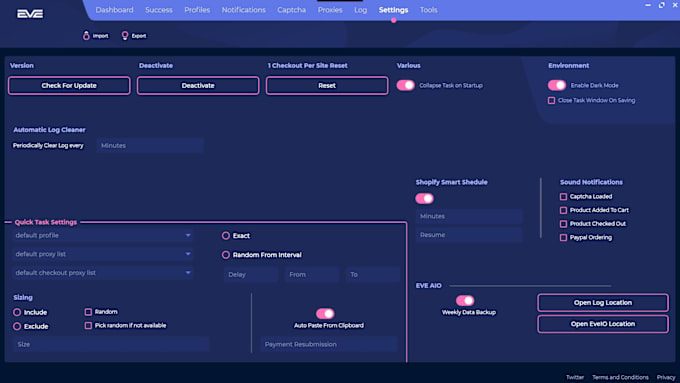Go to the Notifications tab
Viewport: 680px width, 383px height.
click(x=244, y=10)
